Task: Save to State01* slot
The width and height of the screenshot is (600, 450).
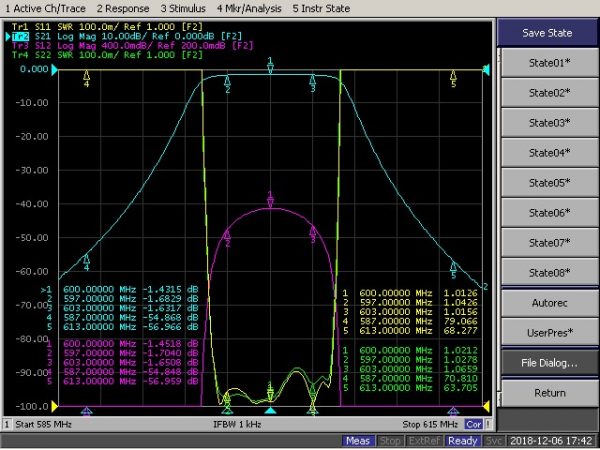Action: pos(549,63)
